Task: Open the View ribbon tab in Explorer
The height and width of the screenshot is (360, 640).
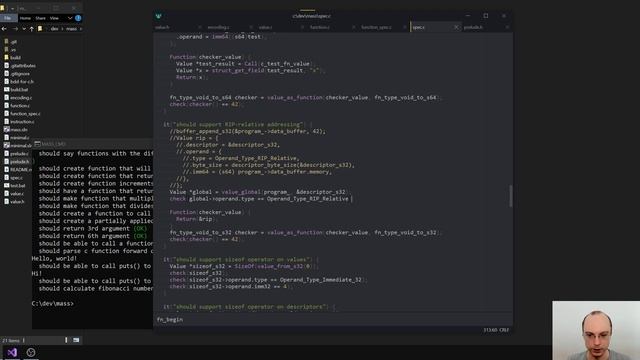Action: pos(54,18)
